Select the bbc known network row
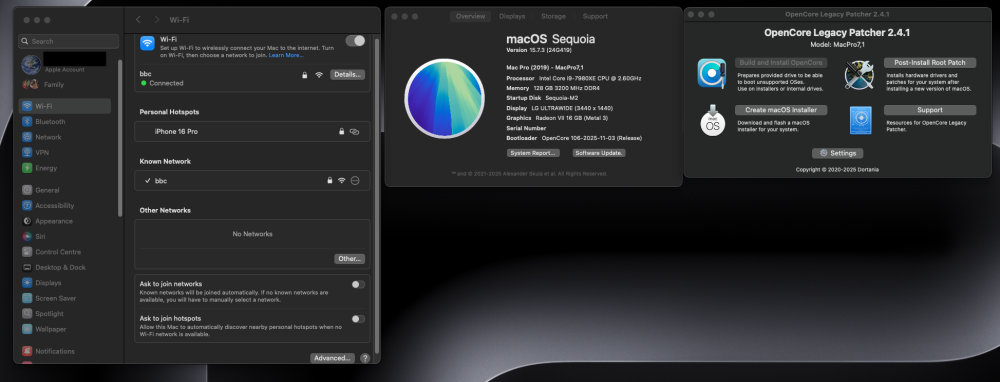The width and height of the screenshot is (1000, 382). pos(252,180)
